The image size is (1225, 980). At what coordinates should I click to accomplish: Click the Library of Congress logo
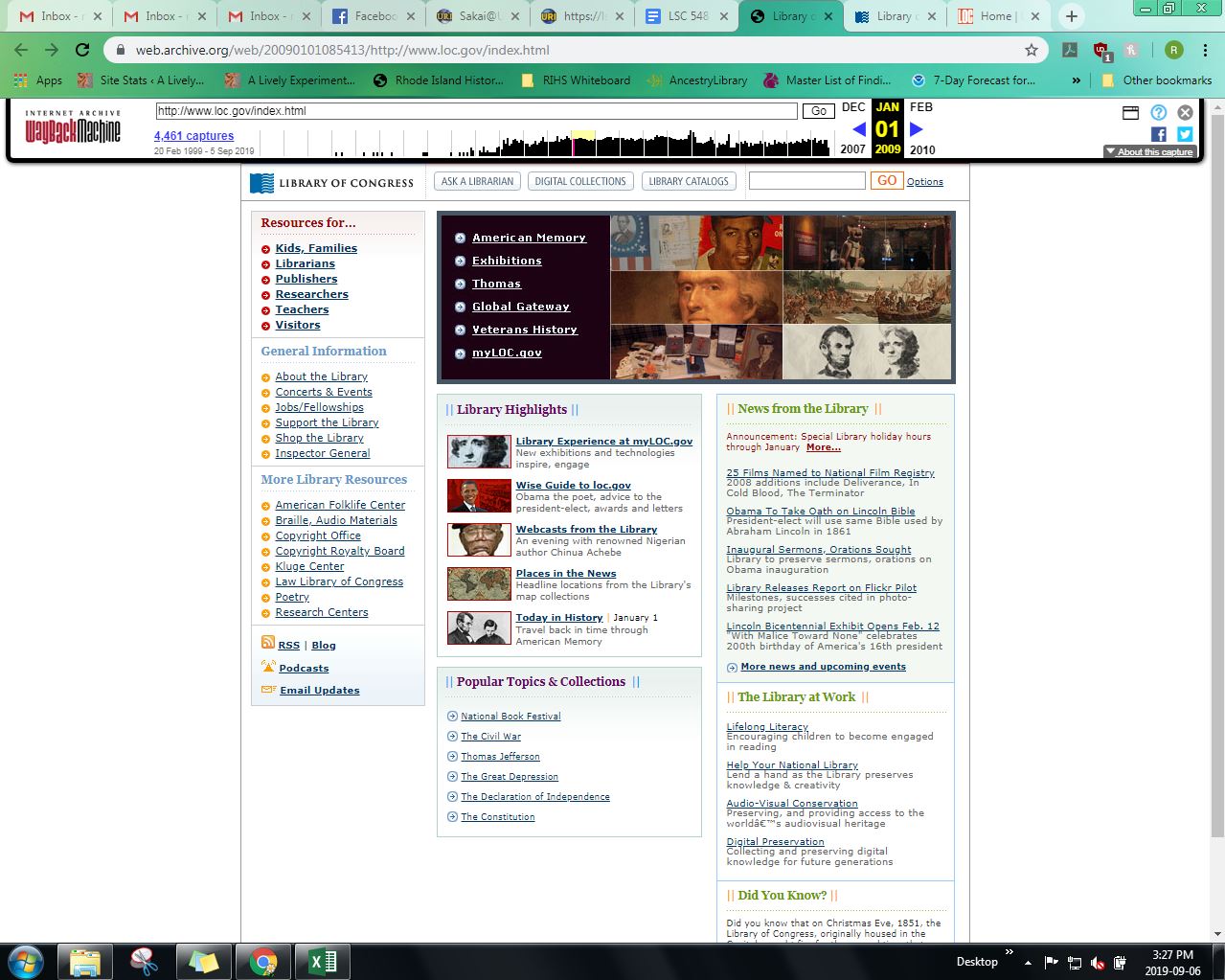[x=331, y=183]
